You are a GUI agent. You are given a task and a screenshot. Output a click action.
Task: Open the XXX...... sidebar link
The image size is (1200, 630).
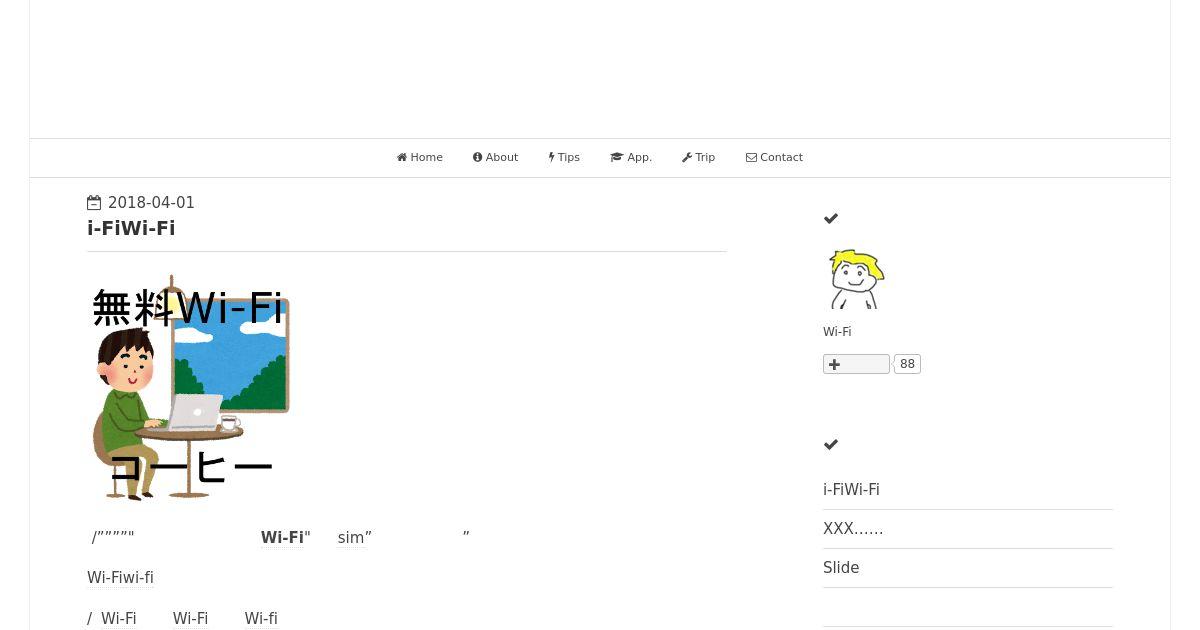click(853, 529)
